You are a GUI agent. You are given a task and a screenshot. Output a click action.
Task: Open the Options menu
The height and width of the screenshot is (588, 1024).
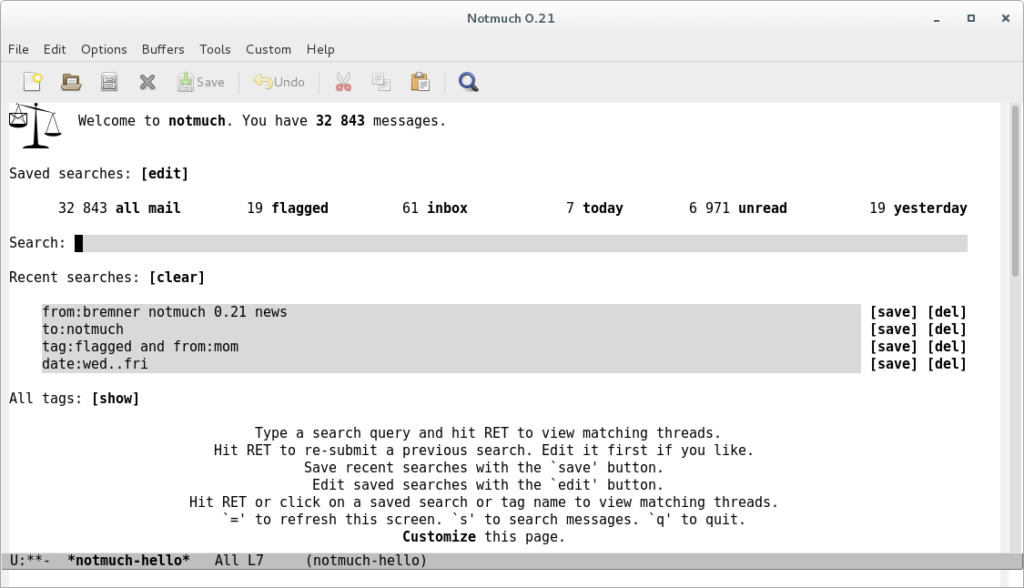[104, 49]
